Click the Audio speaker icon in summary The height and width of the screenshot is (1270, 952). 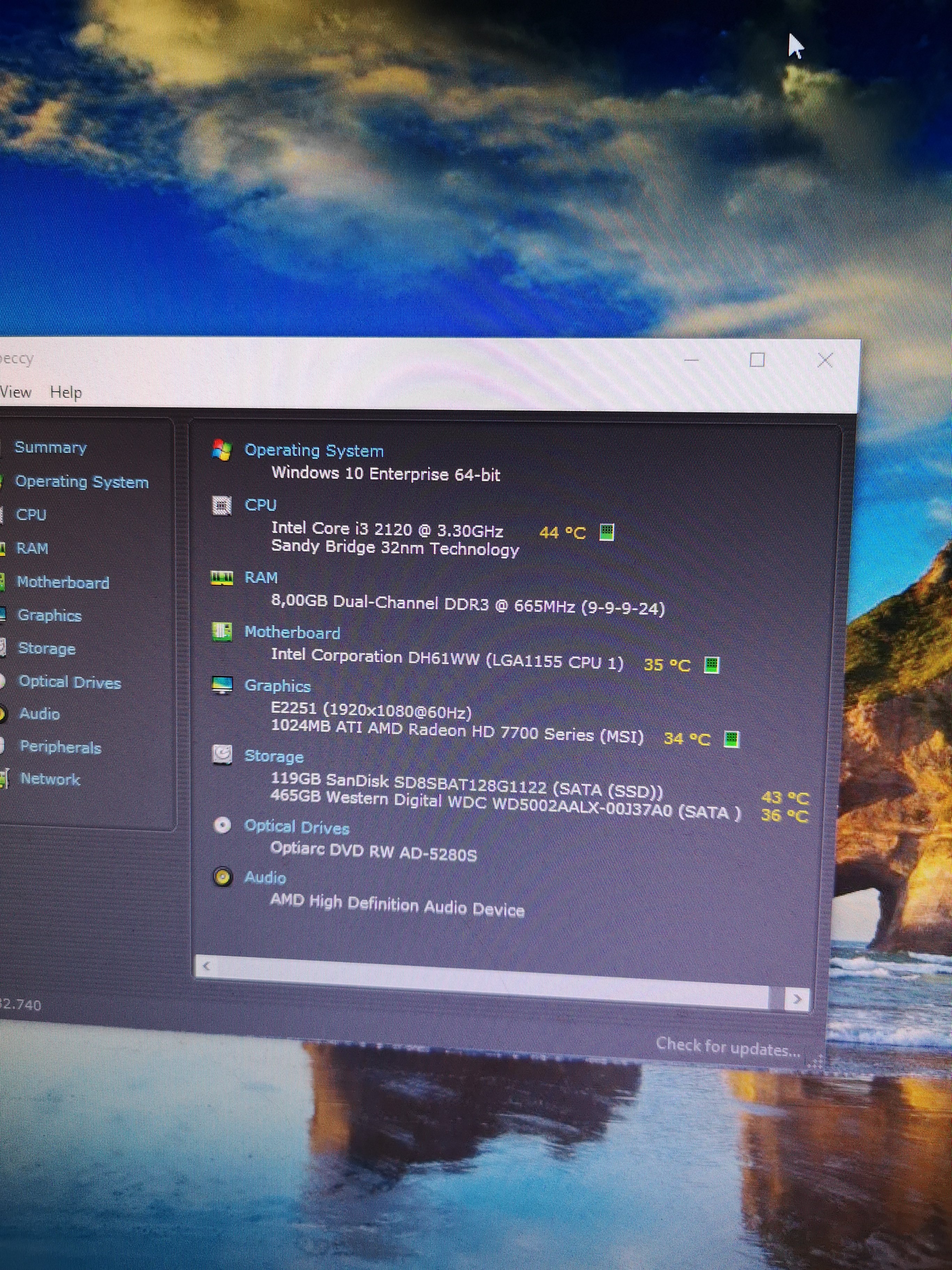[x=223, y=877]
